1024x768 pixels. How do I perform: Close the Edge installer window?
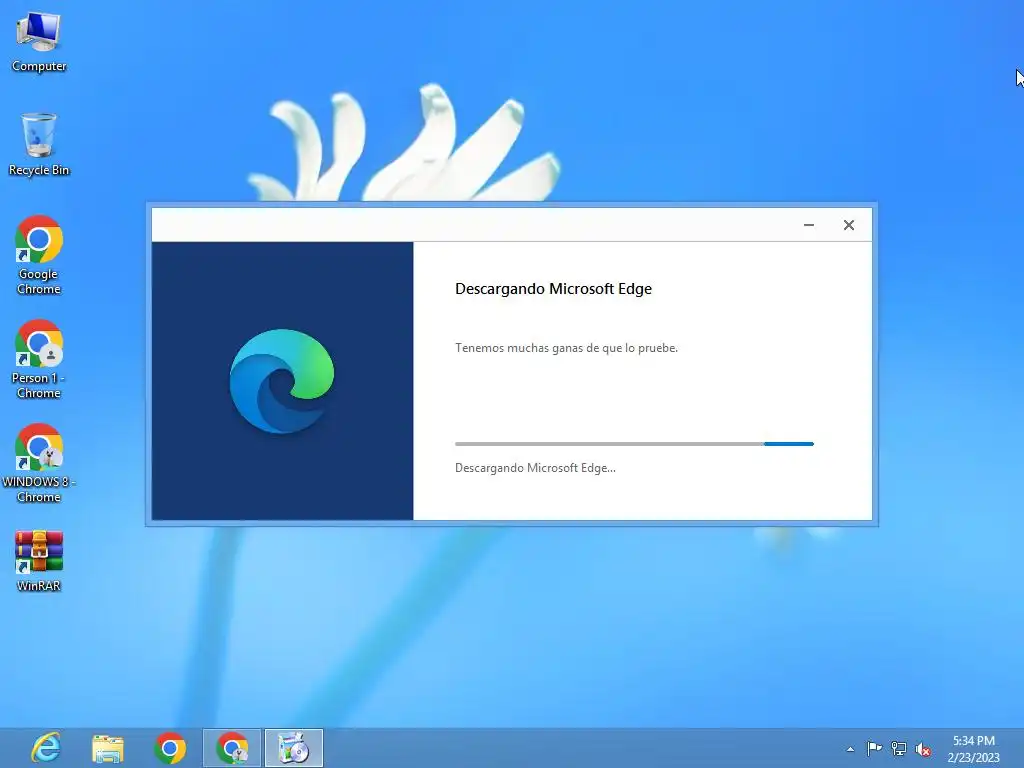coord(848,225)
